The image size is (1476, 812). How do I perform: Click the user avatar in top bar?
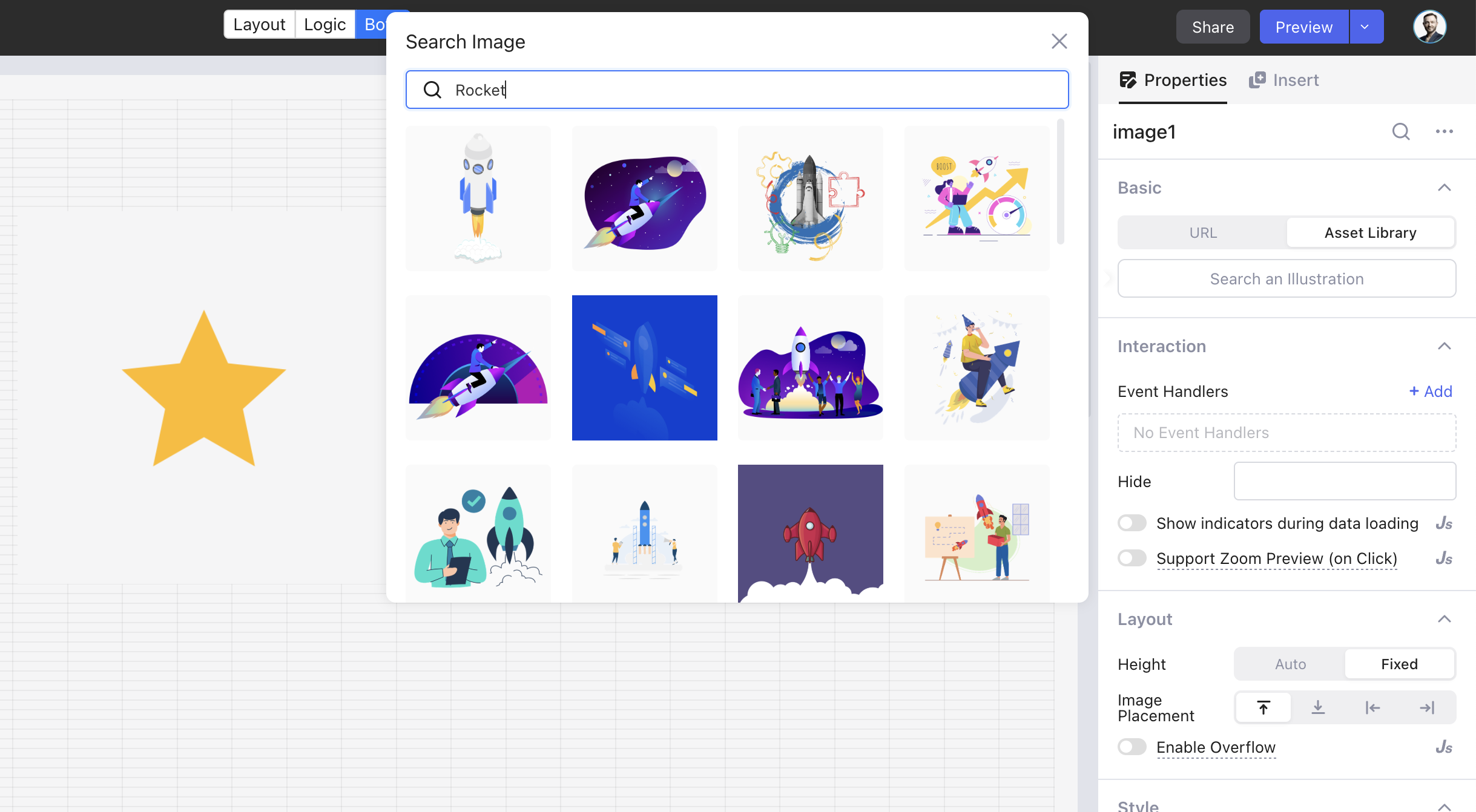click(x=1429, y=27)
